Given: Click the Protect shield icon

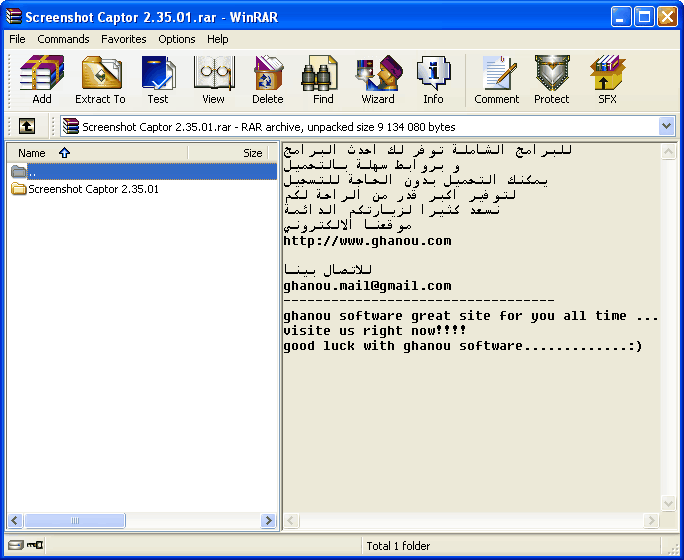Looking at the screenshot, I should pos(552,79).
